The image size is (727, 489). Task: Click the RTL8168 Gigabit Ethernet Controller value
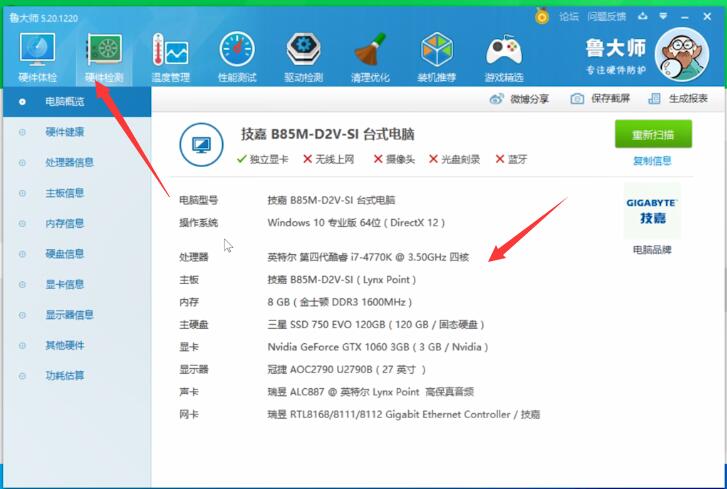[x=404, y=414]
